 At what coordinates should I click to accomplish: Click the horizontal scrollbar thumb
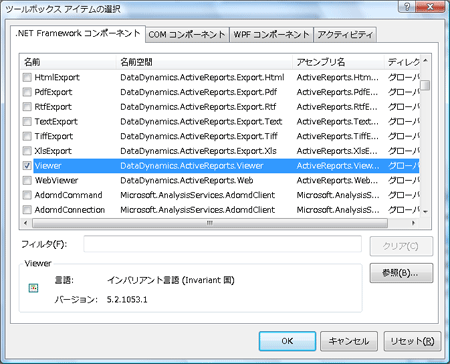click(210, 223)
